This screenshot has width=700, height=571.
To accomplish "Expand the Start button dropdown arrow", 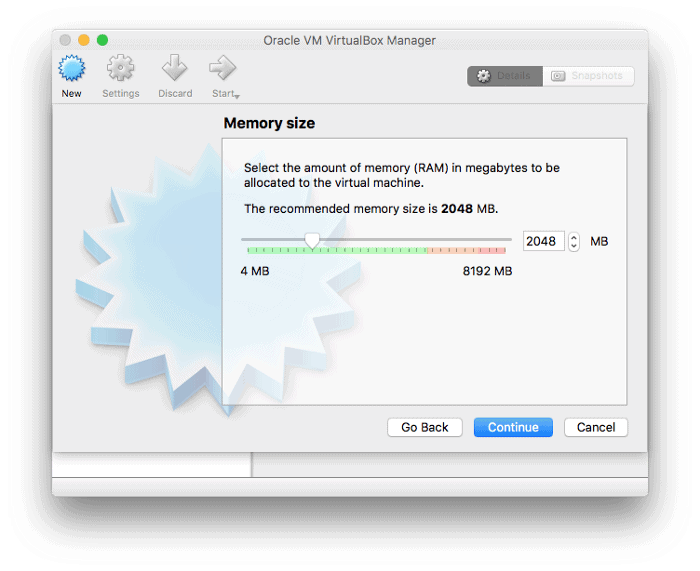I will point(236,96).
